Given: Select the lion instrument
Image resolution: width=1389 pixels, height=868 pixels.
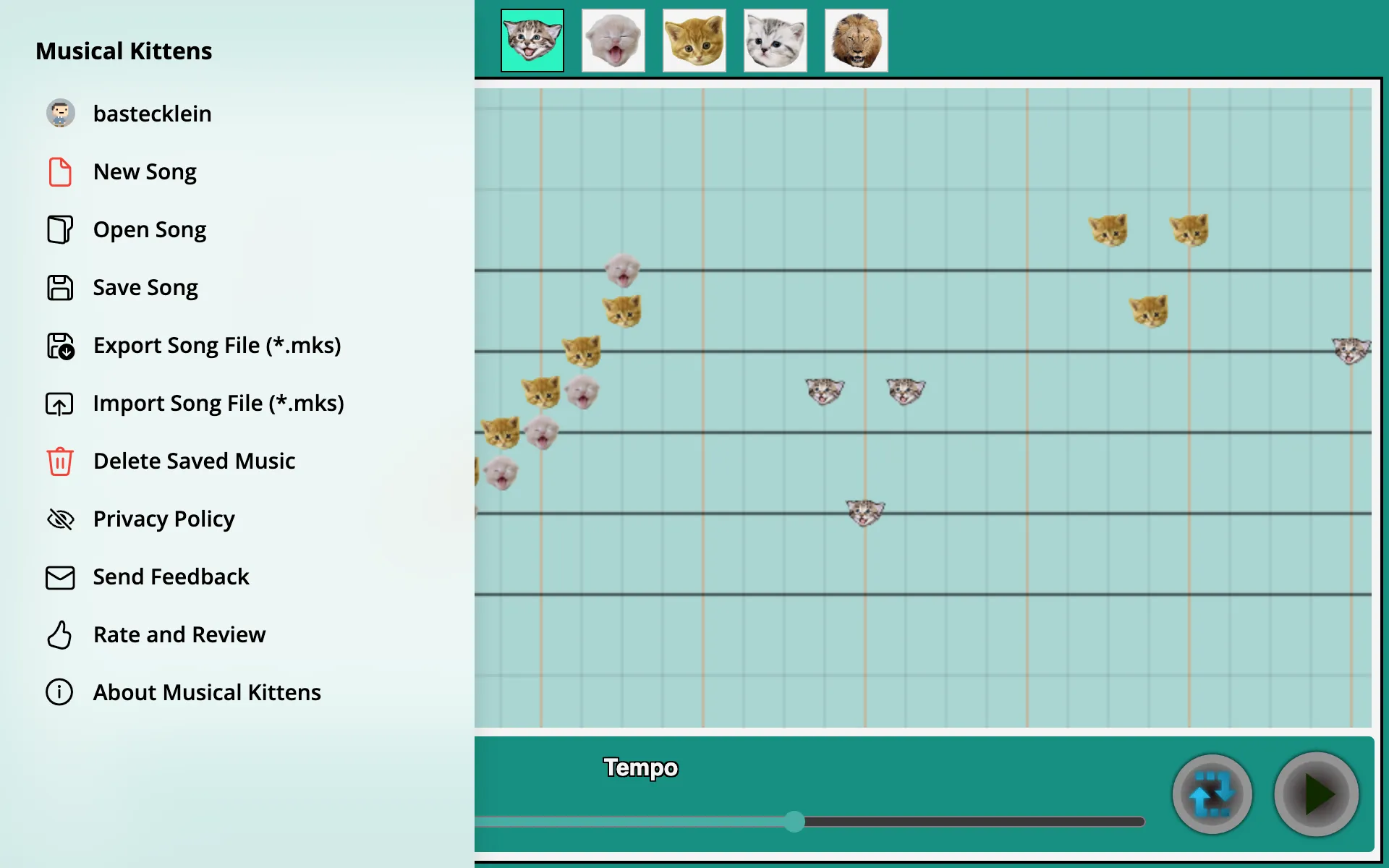Looking at the screenshot, I should point(856,40).
